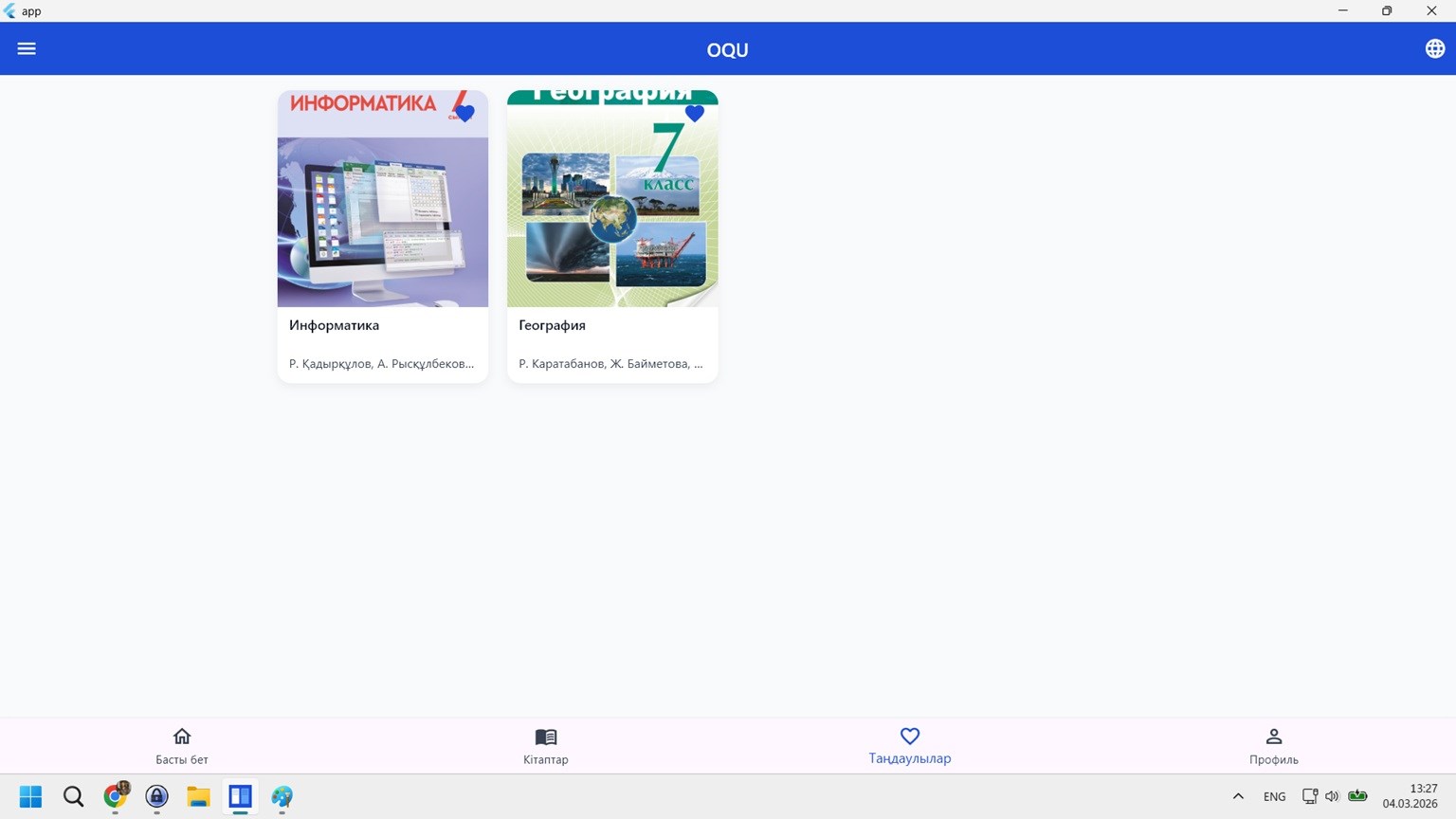
Task: Unfavorite the Информатика book heart
Action: tap(464, 114)
